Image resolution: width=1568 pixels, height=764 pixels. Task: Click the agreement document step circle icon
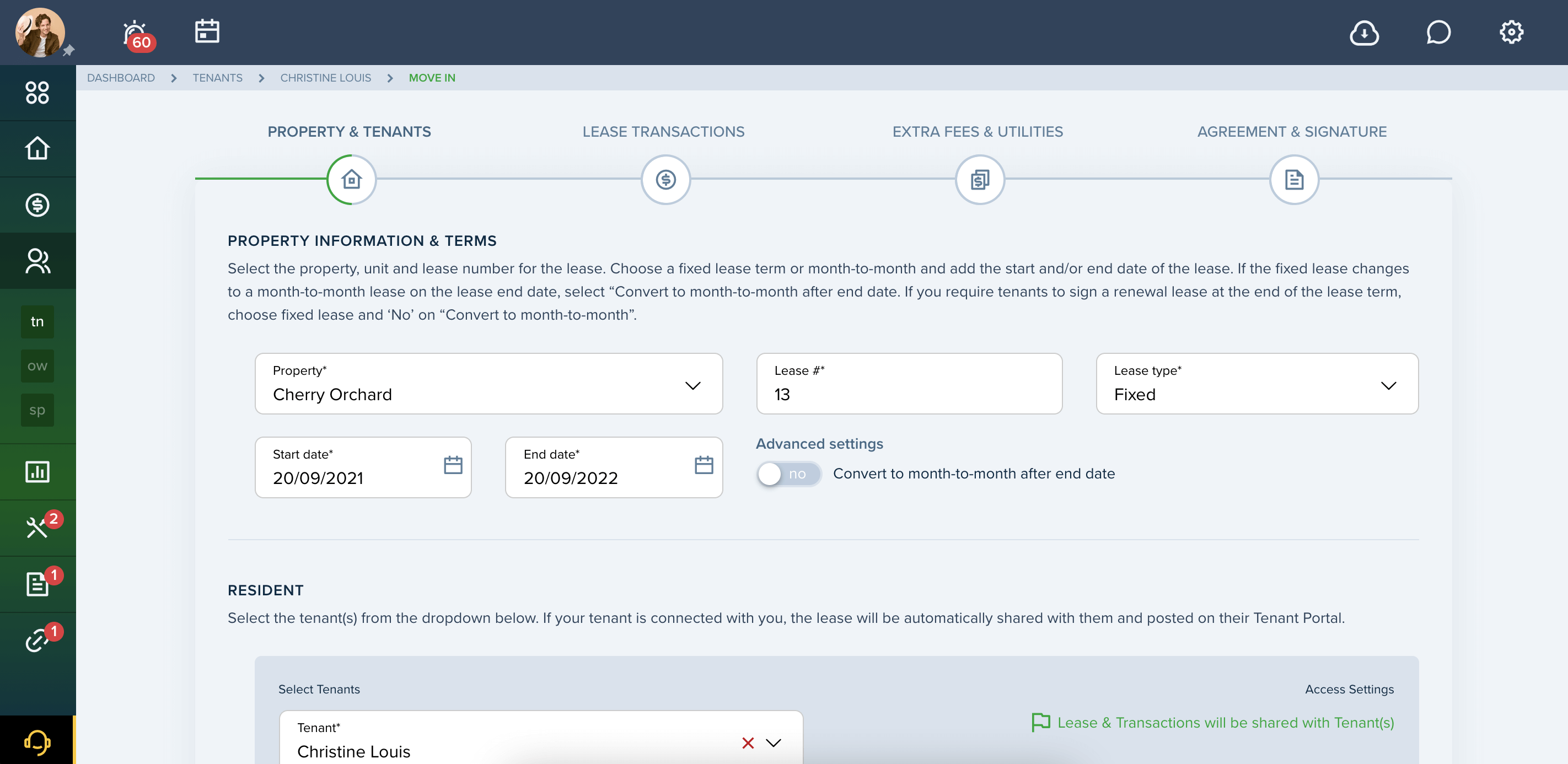[1293, 180]
